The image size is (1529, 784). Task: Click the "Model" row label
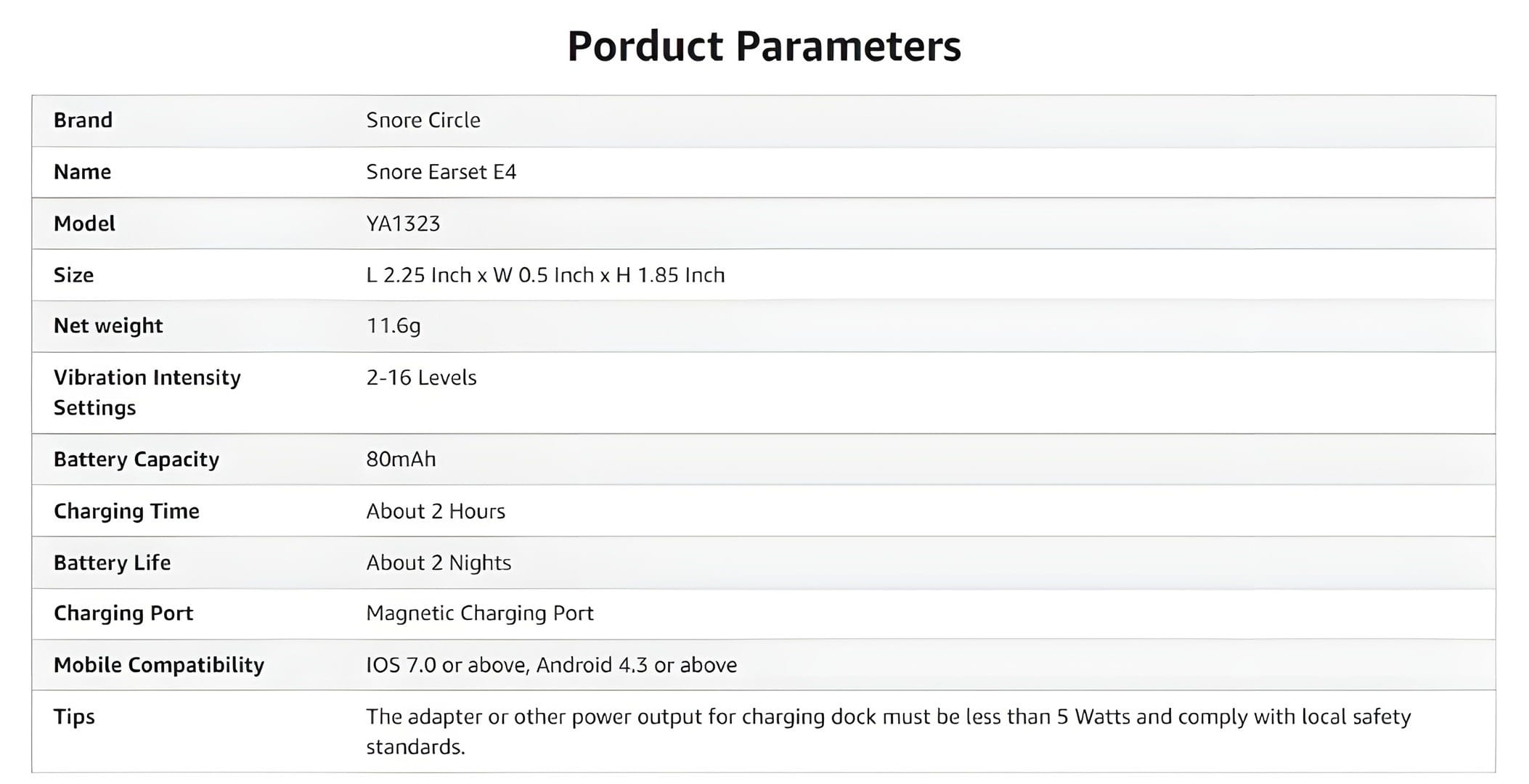[84, 224]
